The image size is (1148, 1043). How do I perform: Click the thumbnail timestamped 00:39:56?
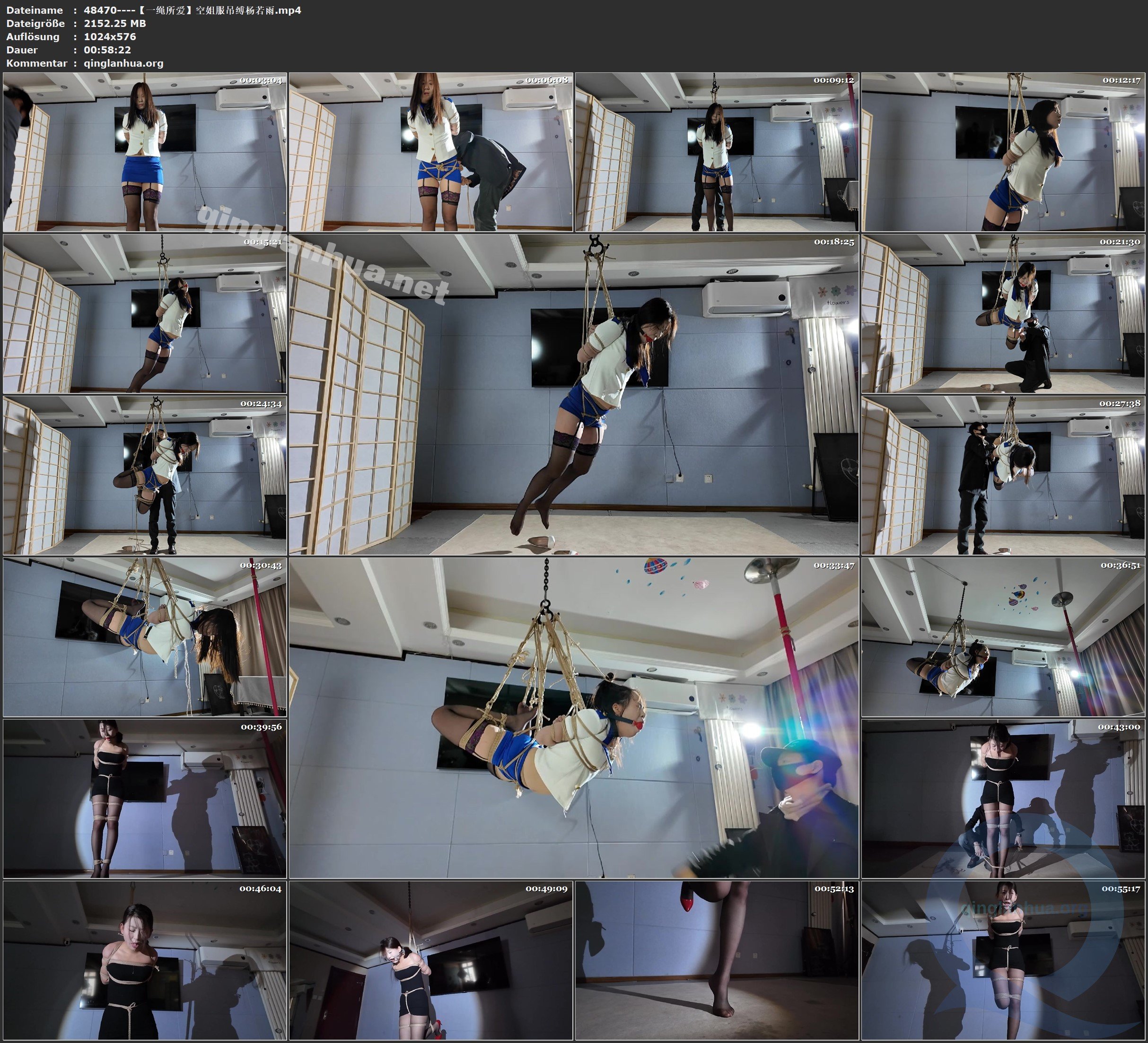[145, 798]
